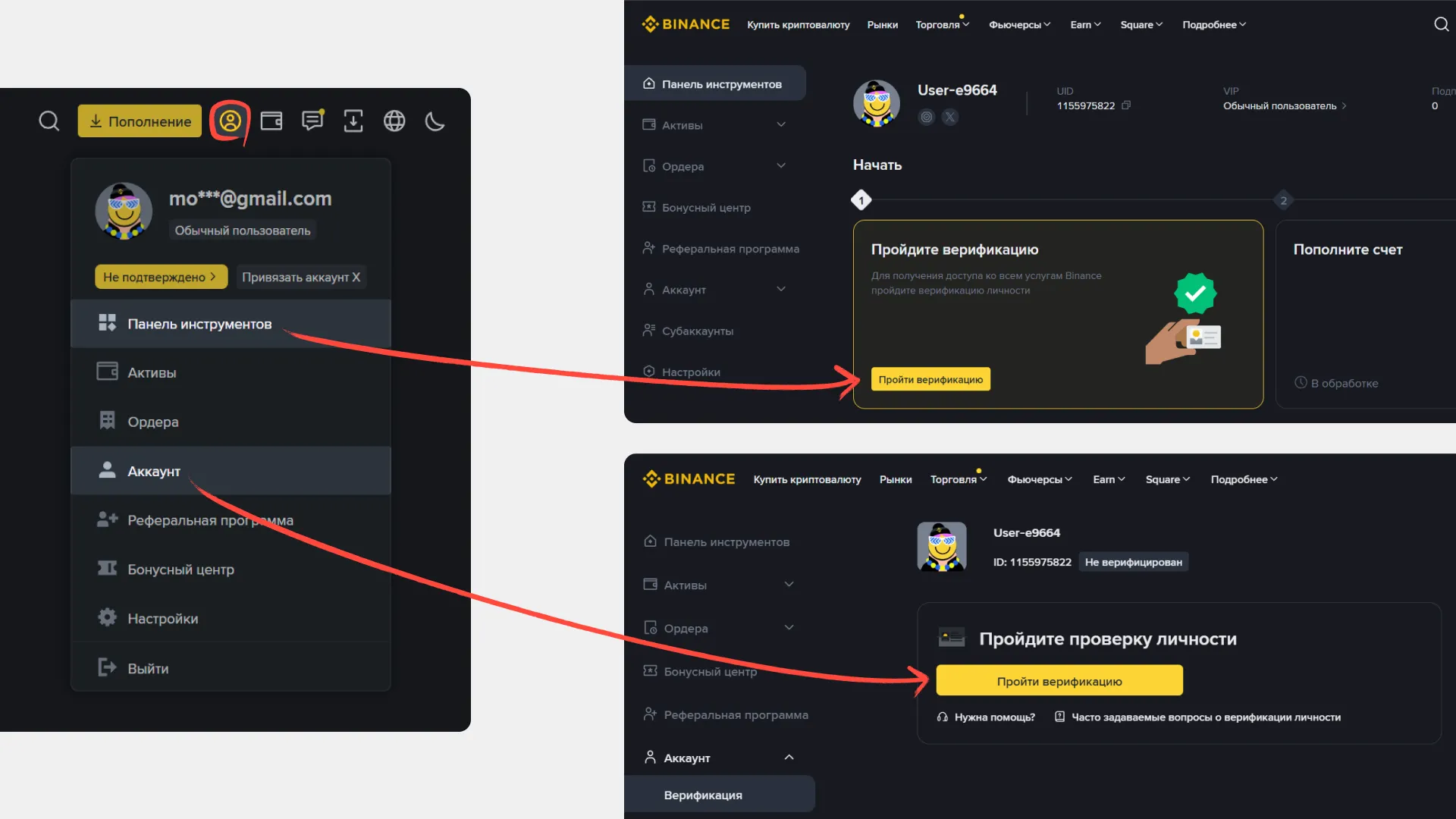
Task: Click the wide Пройти верификацию yellow button
Action: tap(1059, 681)
